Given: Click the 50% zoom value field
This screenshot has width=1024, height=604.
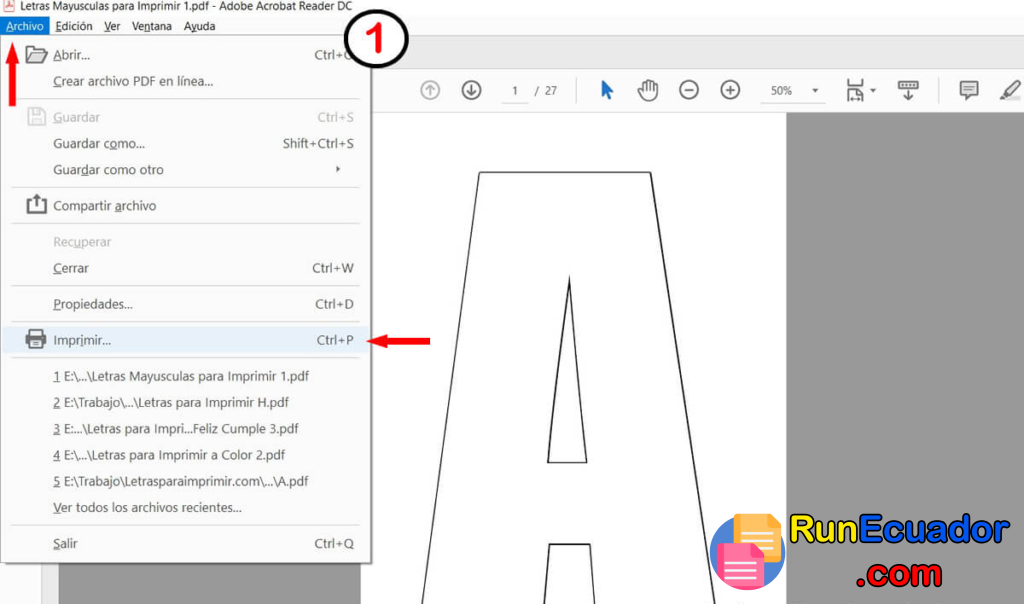Looking at the screenshot, I should click(x=782, y=91).
